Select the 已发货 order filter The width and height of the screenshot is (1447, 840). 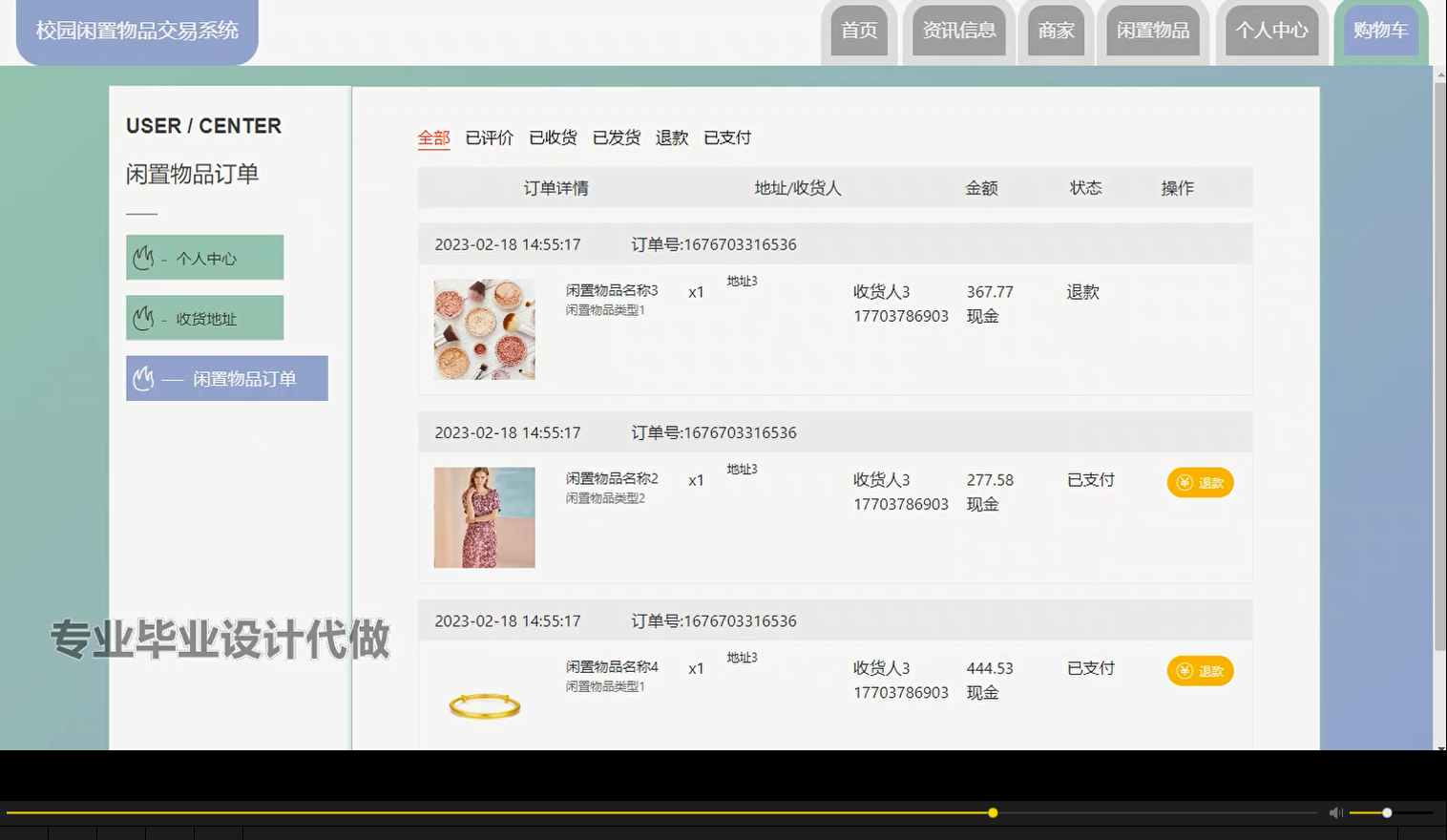tap(617, 137)
